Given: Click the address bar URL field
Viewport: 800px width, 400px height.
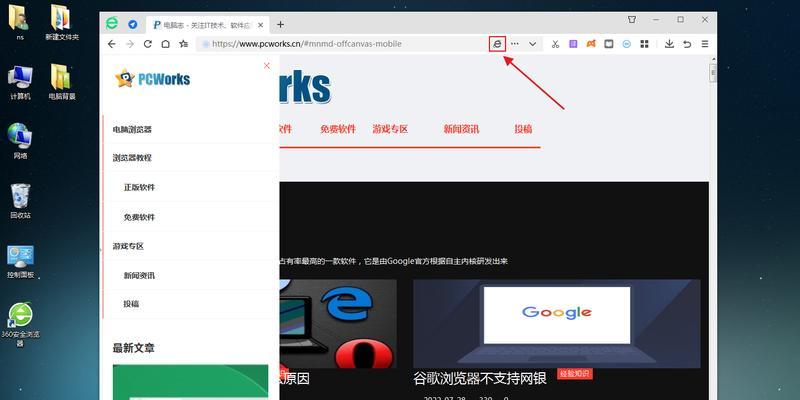Looking at the screenshot, I should coord(342,44).
